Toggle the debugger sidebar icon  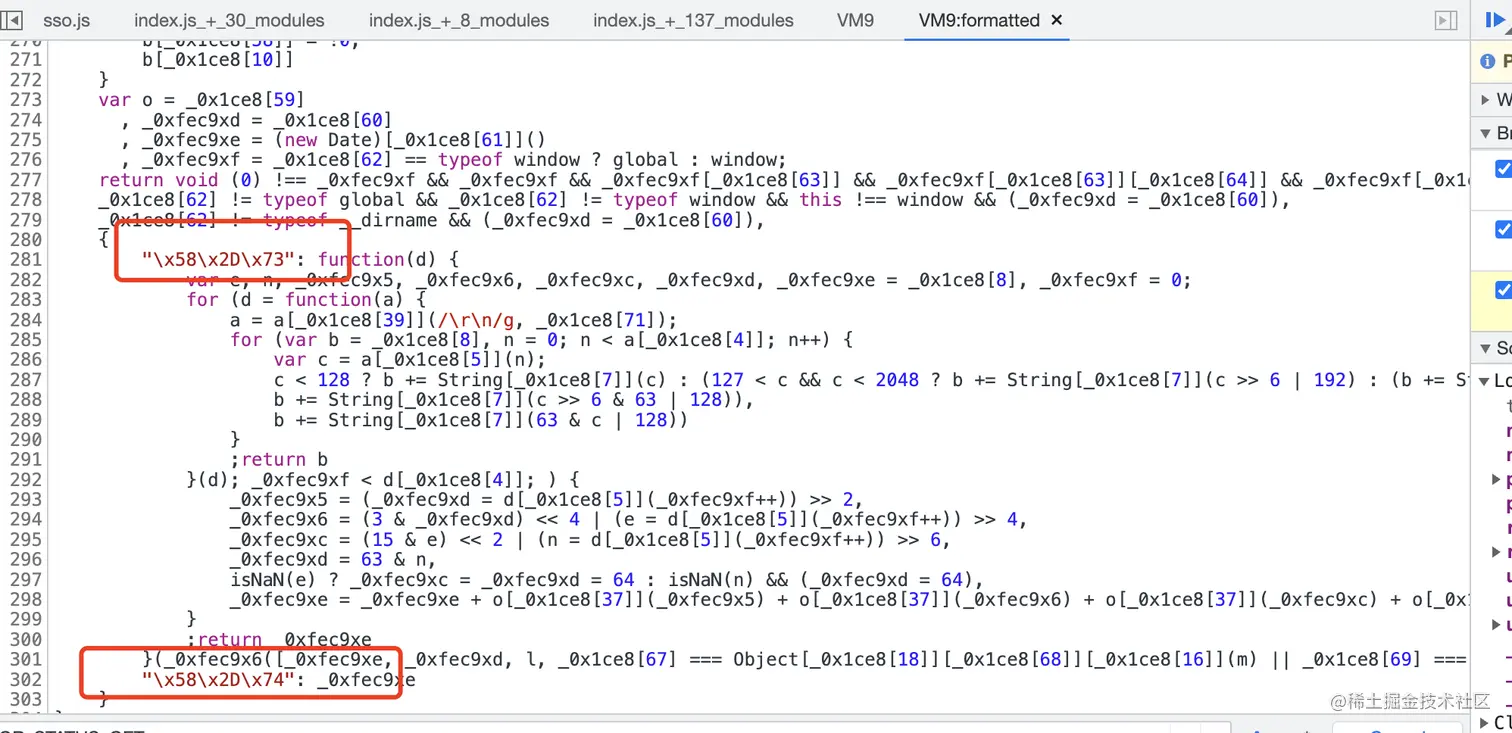pyautogui.click(x=1445, y=20)
